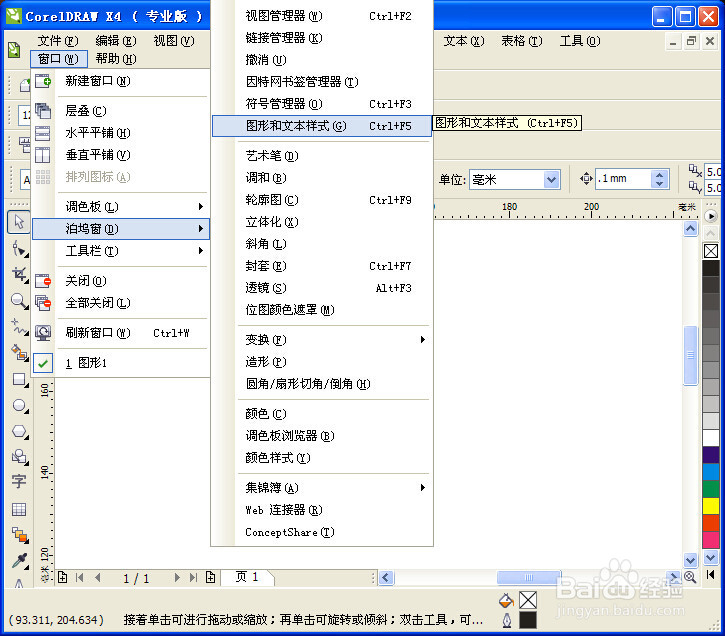Pick the white palette swatch
Screen dimensions: 725x636
point(711,437)
